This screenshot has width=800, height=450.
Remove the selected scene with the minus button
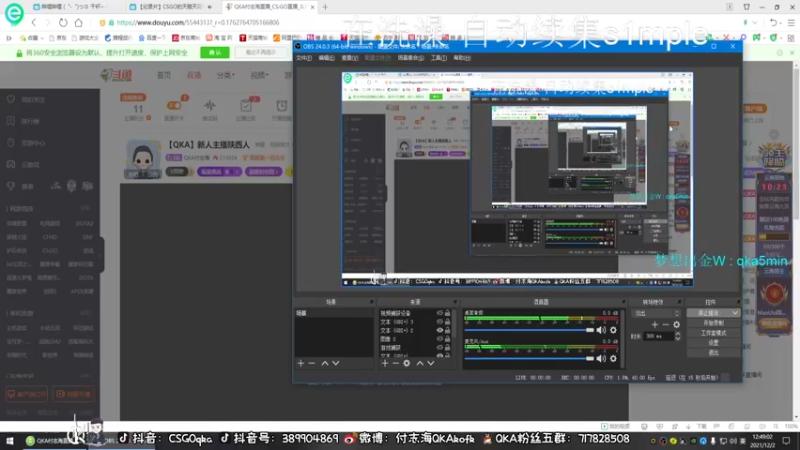click(312, 363)
